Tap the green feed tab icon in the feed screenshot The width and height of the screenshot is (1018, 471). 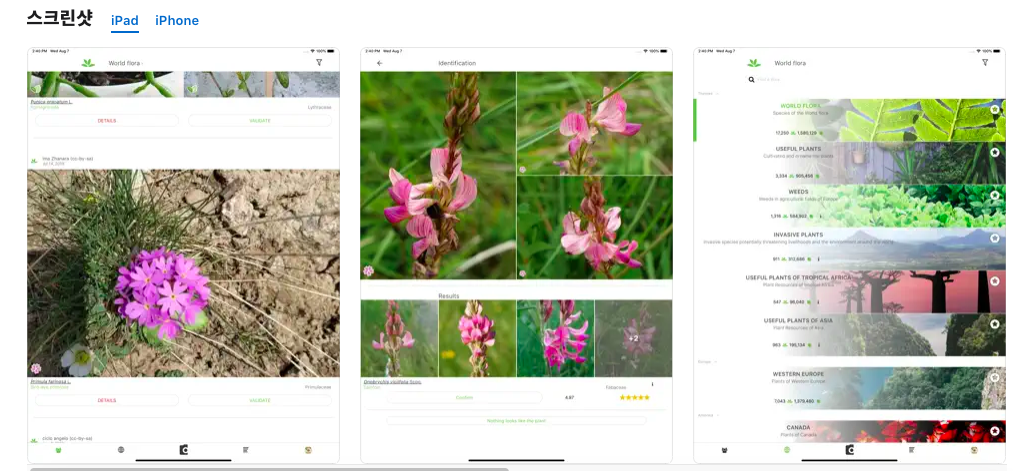coord(58,450)
